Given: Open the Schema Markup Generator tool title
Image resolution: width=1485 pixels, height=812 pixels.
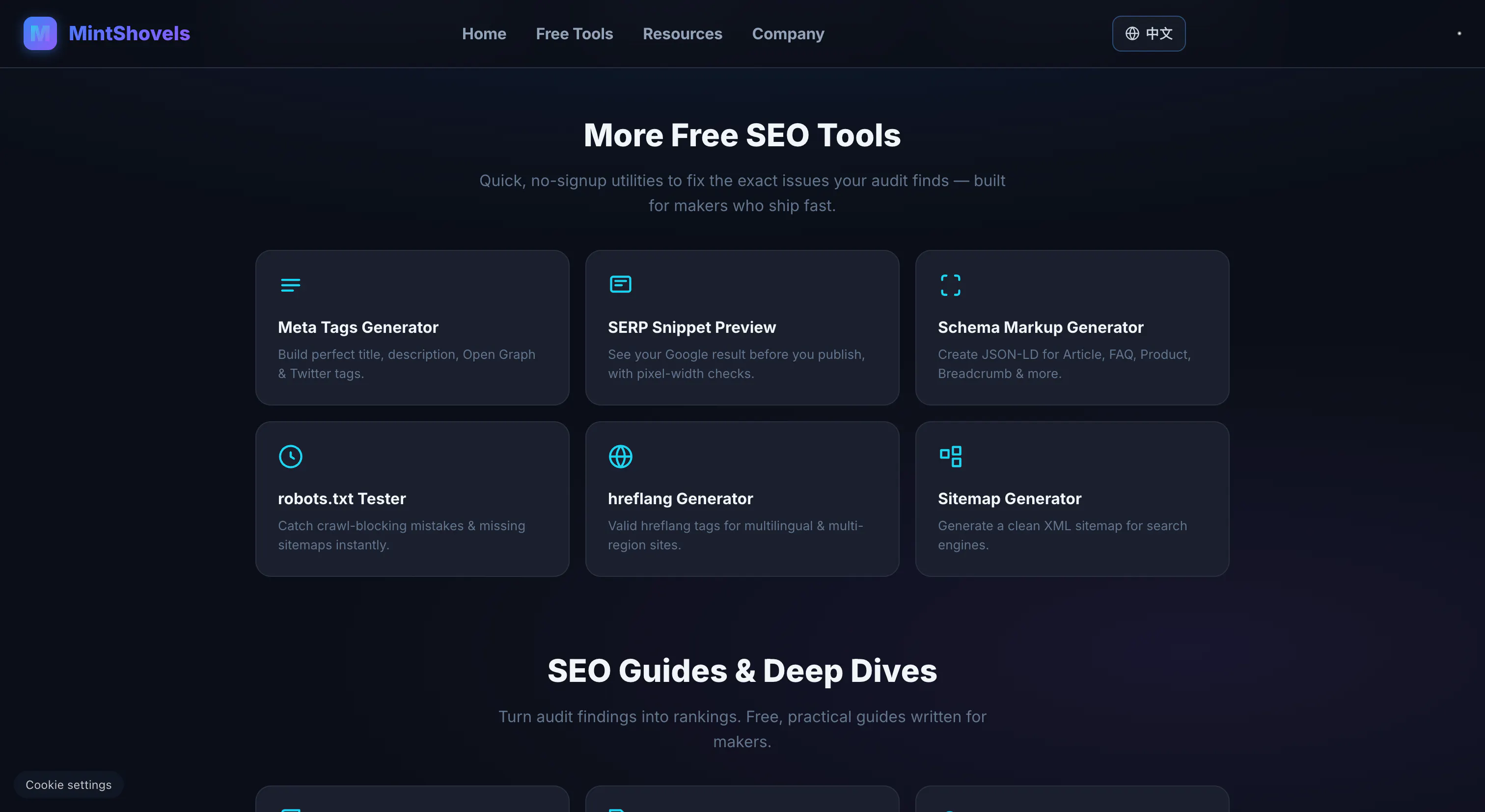Looking at the screenshot, I should [x=1040, y=327].
